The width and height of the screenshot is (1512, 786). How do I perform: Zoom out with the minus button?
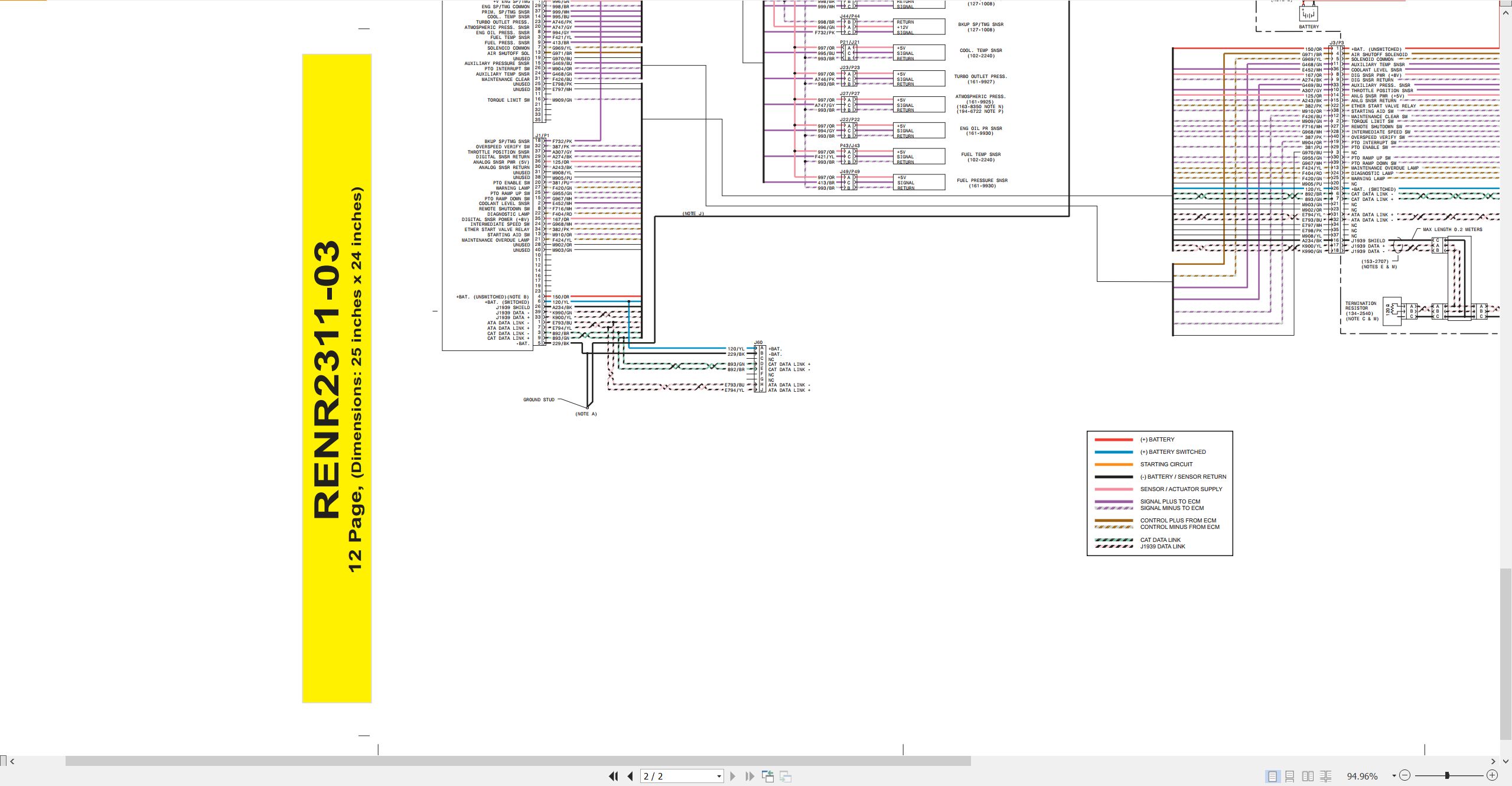click(x=1405, y=775)
